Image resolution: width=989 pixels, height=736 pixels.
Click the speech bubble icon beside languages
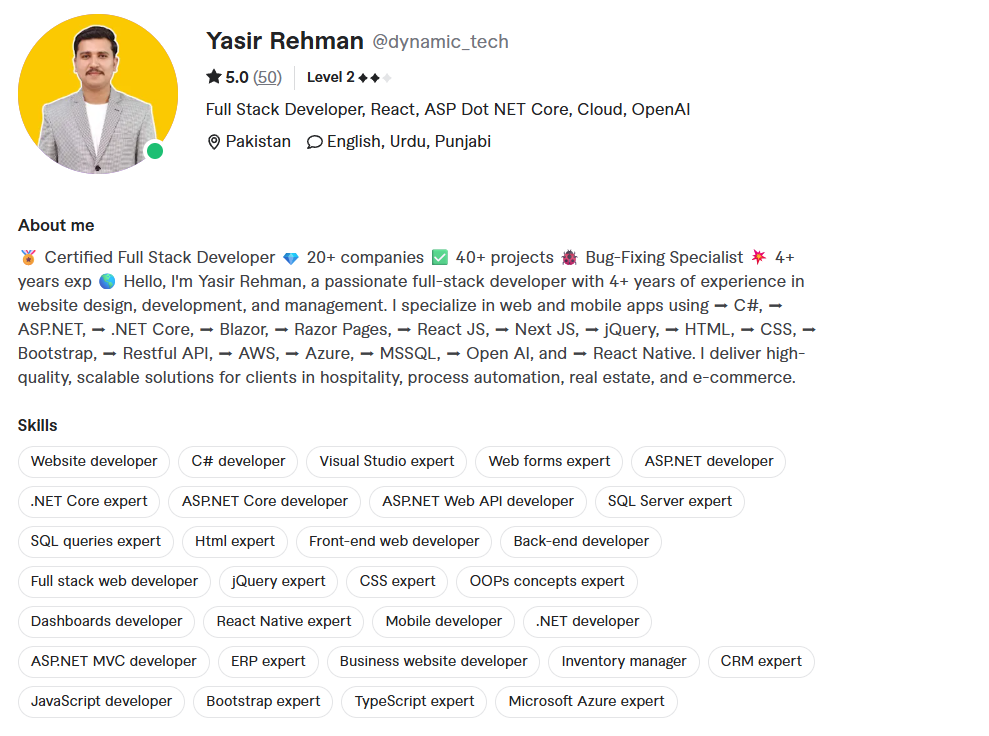(314, 141)
